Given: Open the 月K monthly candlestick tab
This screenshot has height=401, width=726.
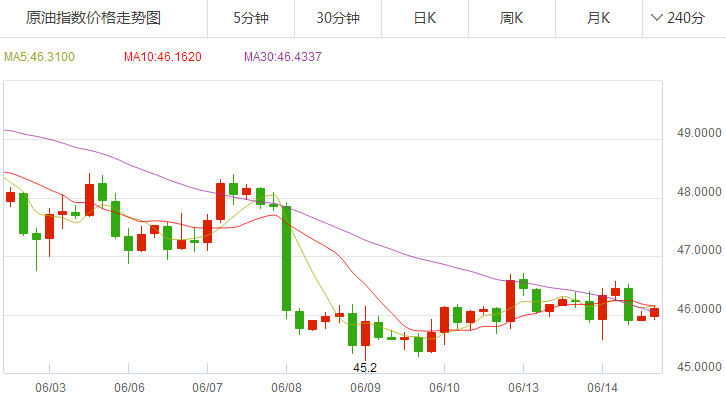Looking at the screenshot, I should pyautogui.click(x=599, y=19).
